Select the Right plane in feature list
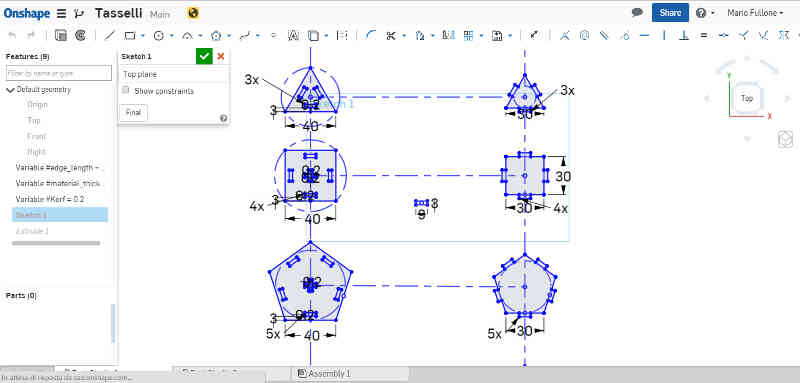800x383 pixels. tap(36, 152)
